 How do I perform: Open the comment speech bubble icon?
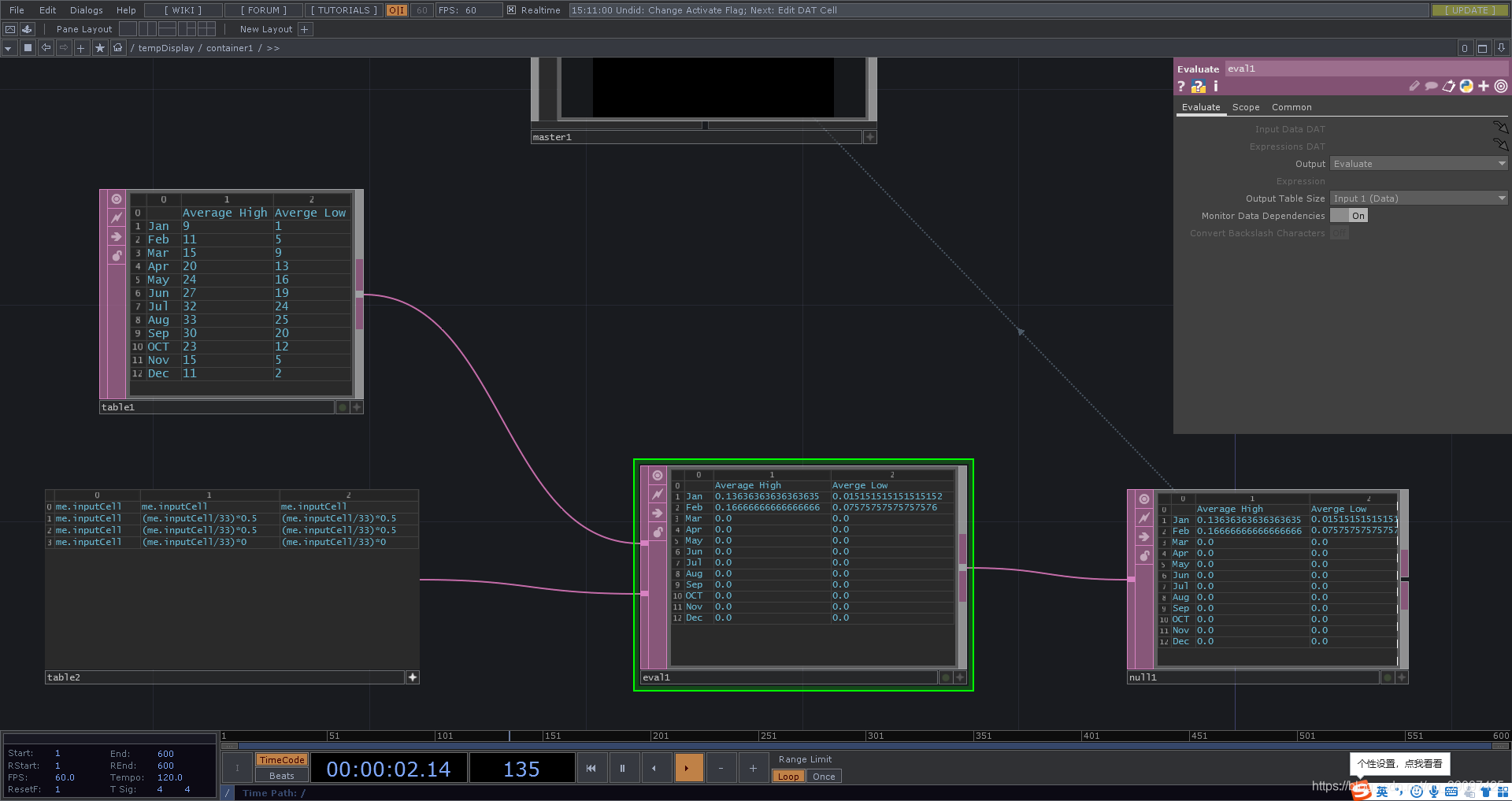tap(1432, 86)
